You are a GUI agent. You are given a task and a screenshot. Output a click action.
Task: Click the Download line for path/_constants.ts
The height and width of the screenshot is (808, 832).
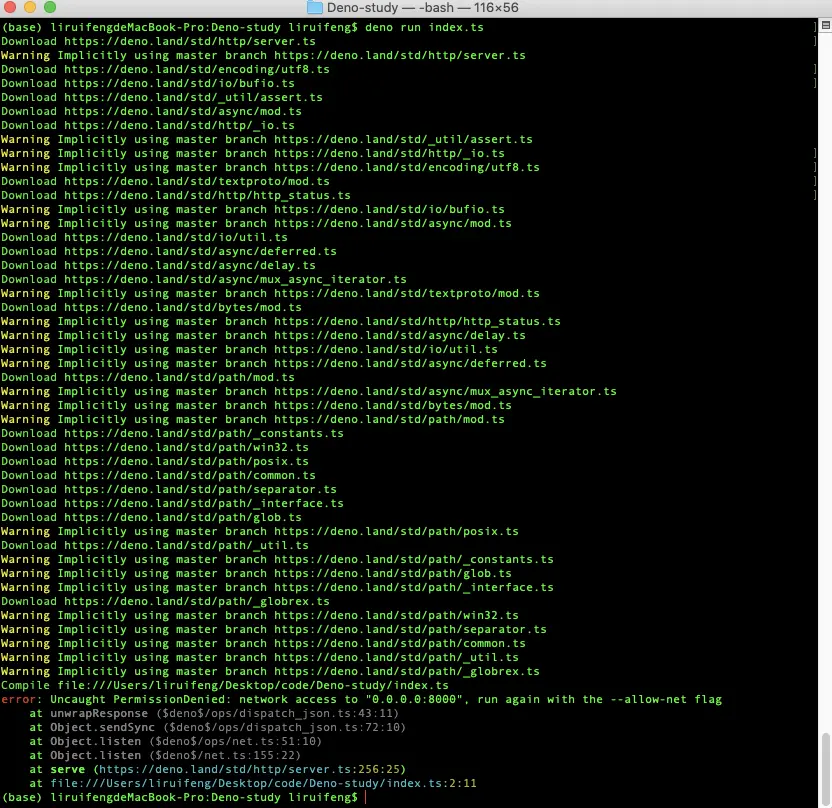click(x=172, y=433)
